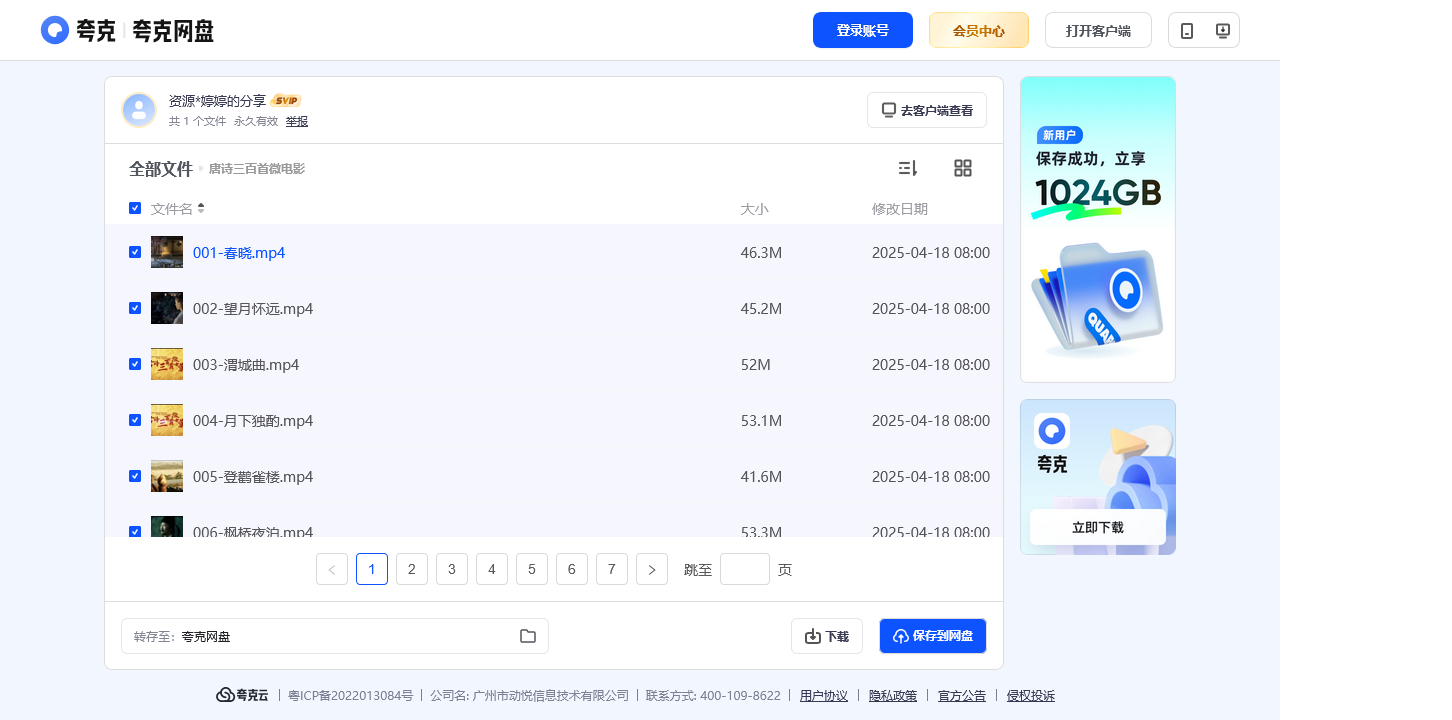The height and width of the screenshot is (720, 1452).
Task: Open 侵权投诉 link in footer
Action: tap(1031, 695)
